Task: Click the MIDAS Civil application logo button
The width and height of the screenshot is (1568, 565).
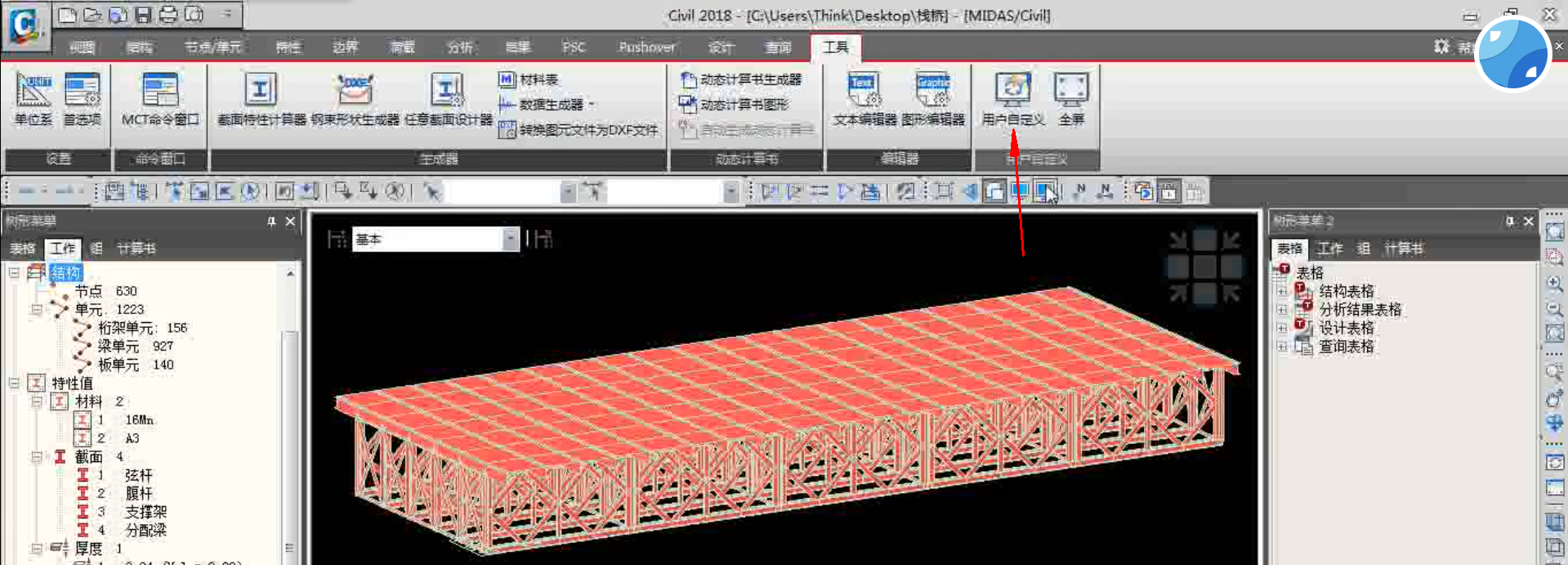Action: pyautogui.click(x=25, y=25)
